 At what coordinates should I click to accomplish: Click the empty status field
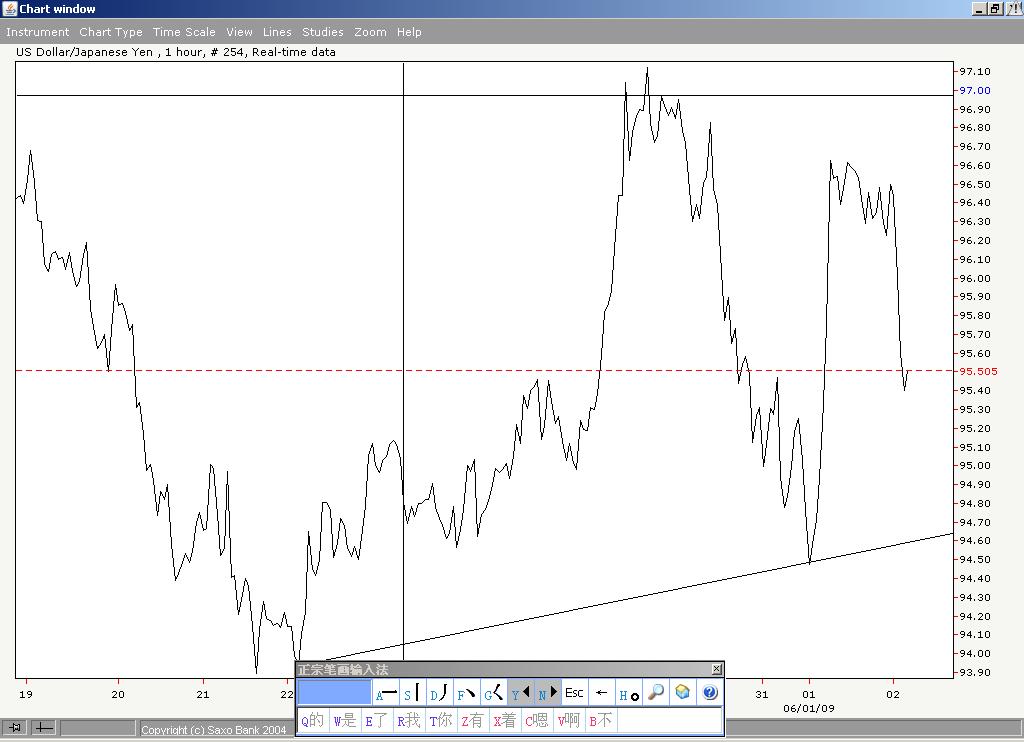tap(98, 728)
